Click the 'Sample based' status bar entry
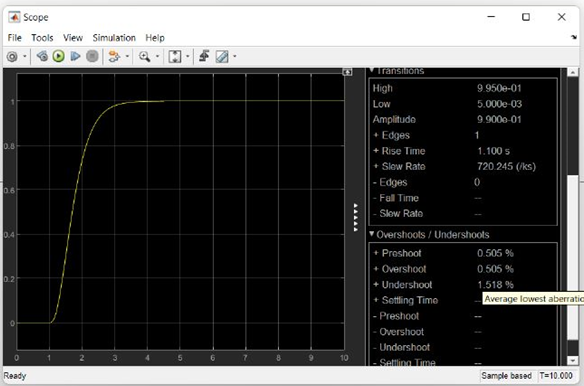 (x=507, y=376)
